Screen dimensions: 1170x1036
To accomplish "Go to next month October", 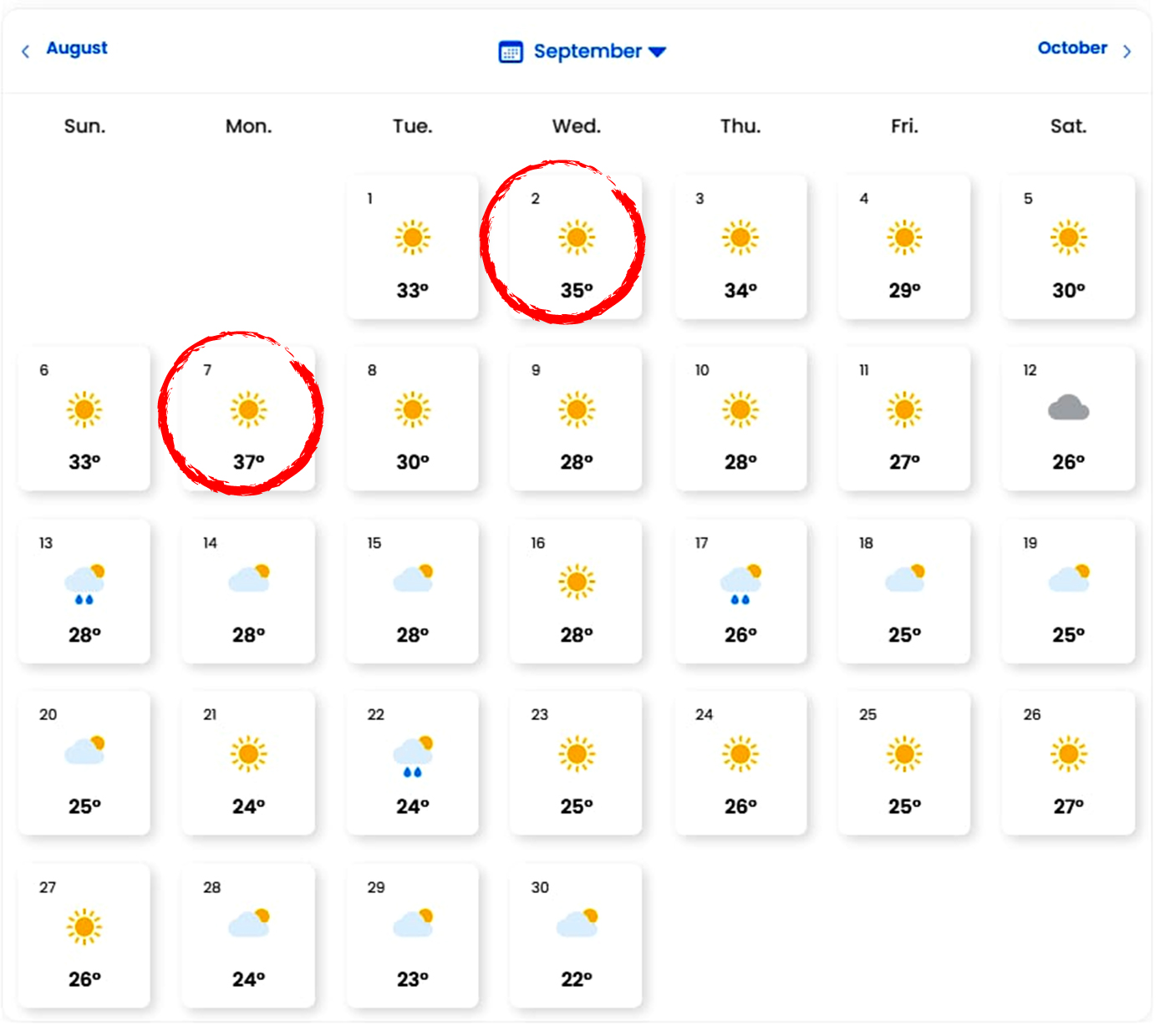I will coord(1072,48).
